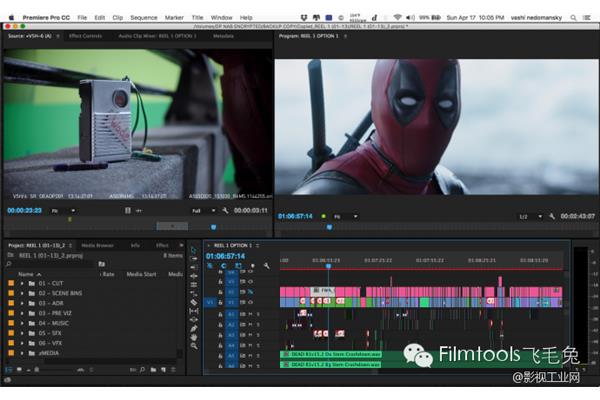Toggle track output eye on V1 row
This screenshot has height=400, width=600.
pyautogui.click(x=251, y=302)
